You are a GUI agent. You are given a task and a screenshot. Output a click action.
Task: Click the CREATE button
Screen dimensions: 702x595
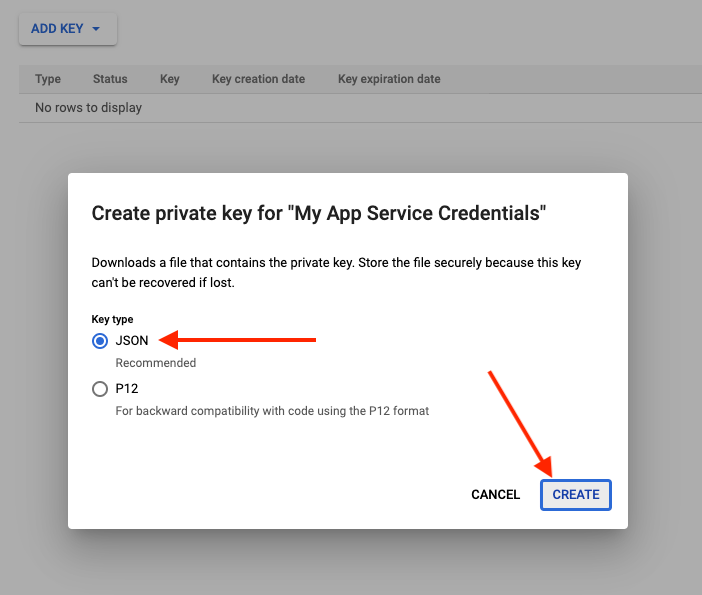pyautogui.click(x=576, y=495)
